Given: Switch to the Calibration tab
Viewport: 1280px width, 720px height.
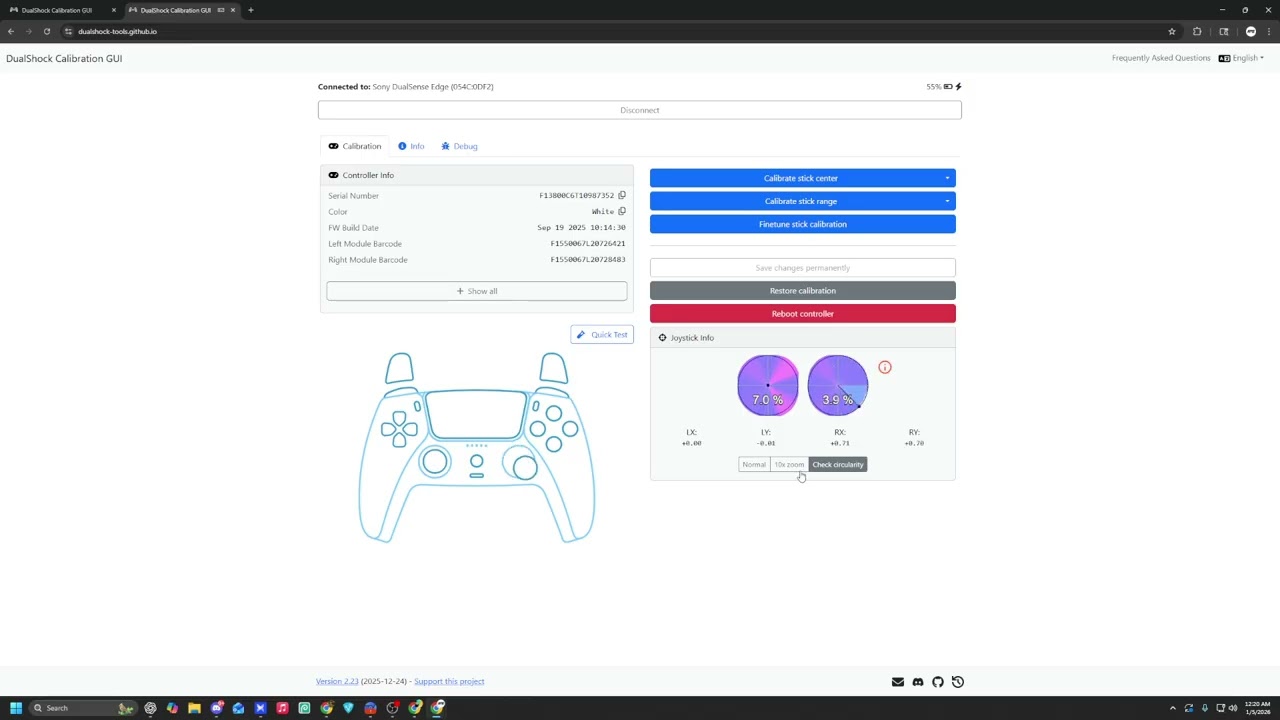Looking at the screenshot, I should coord(355,146).
